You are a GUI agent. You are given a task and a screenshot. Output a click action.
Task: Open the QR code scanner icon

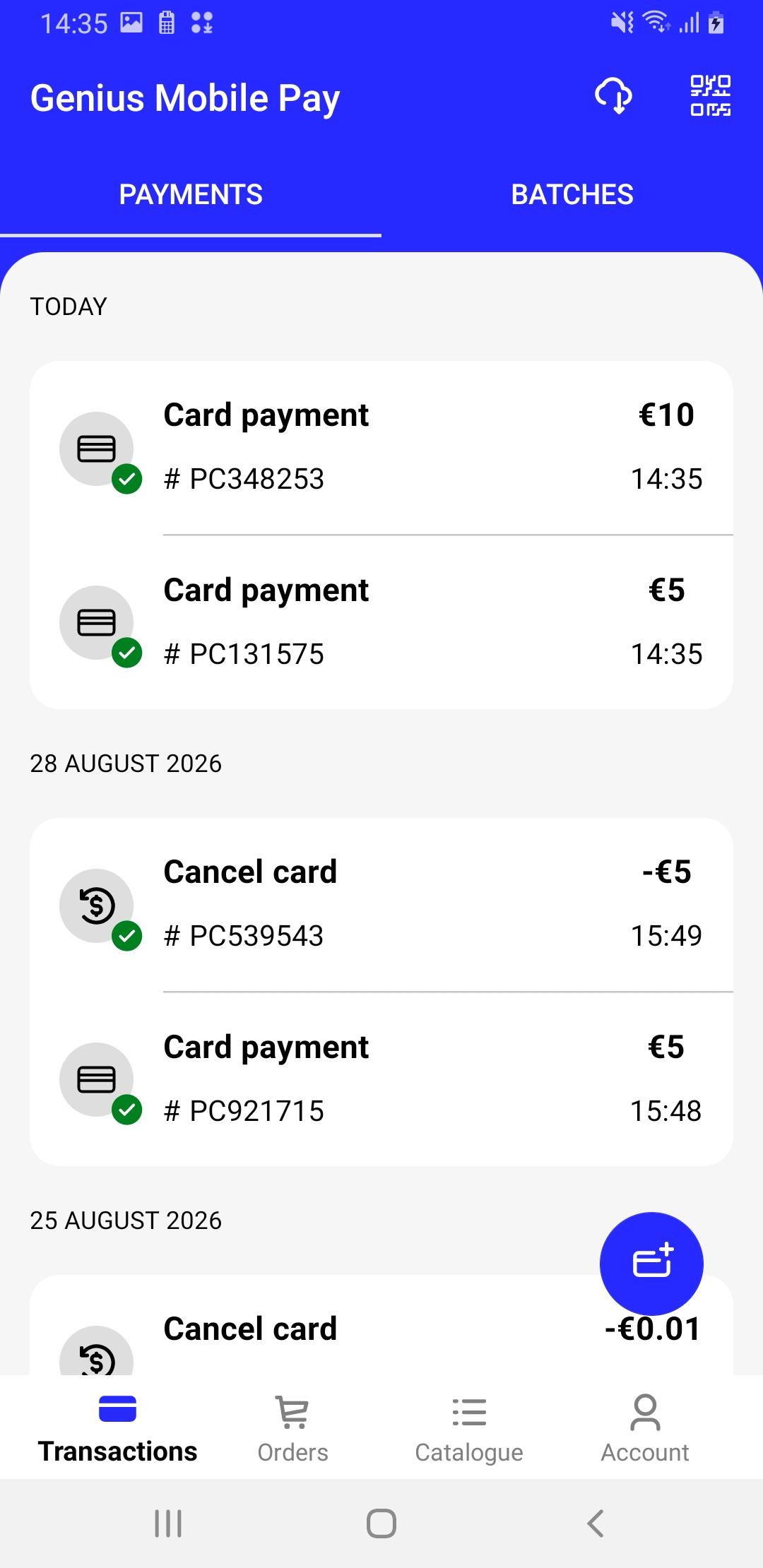click(710, 96)
